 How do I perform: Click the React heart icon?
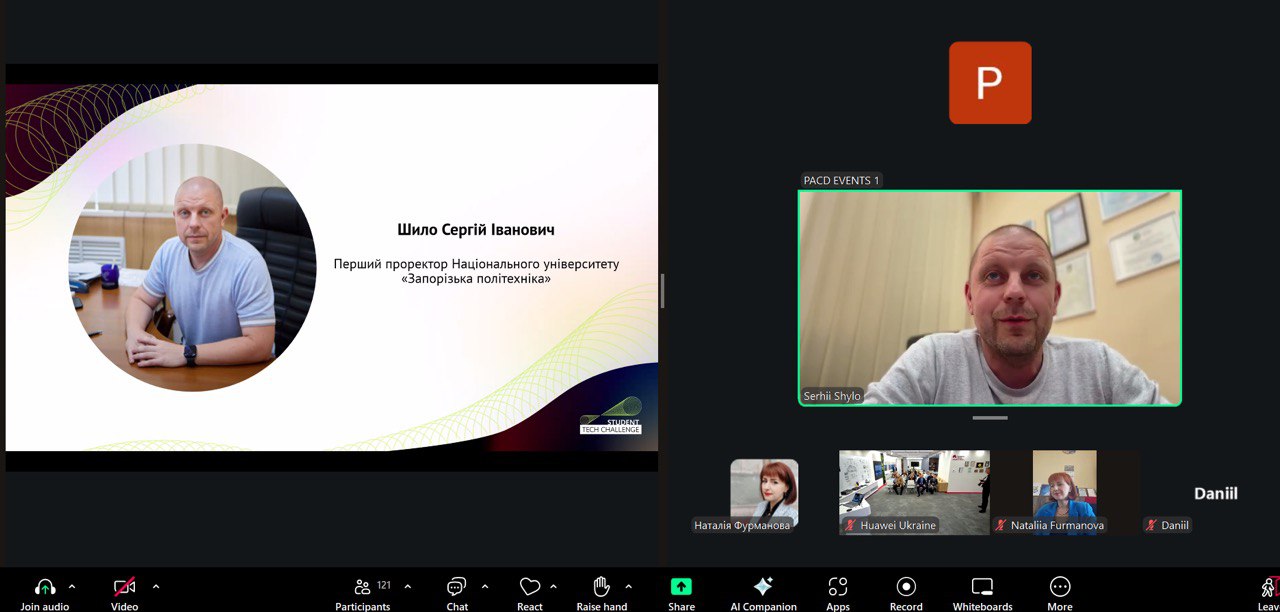point(530,587)
